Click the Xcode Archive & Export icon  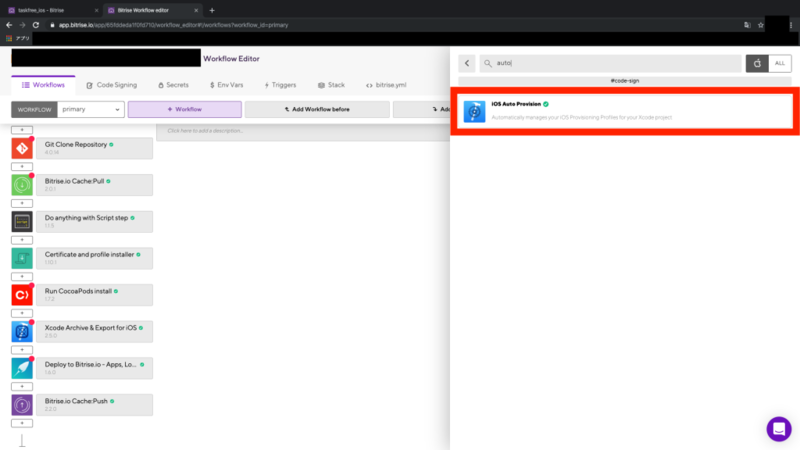coord(22,332)
